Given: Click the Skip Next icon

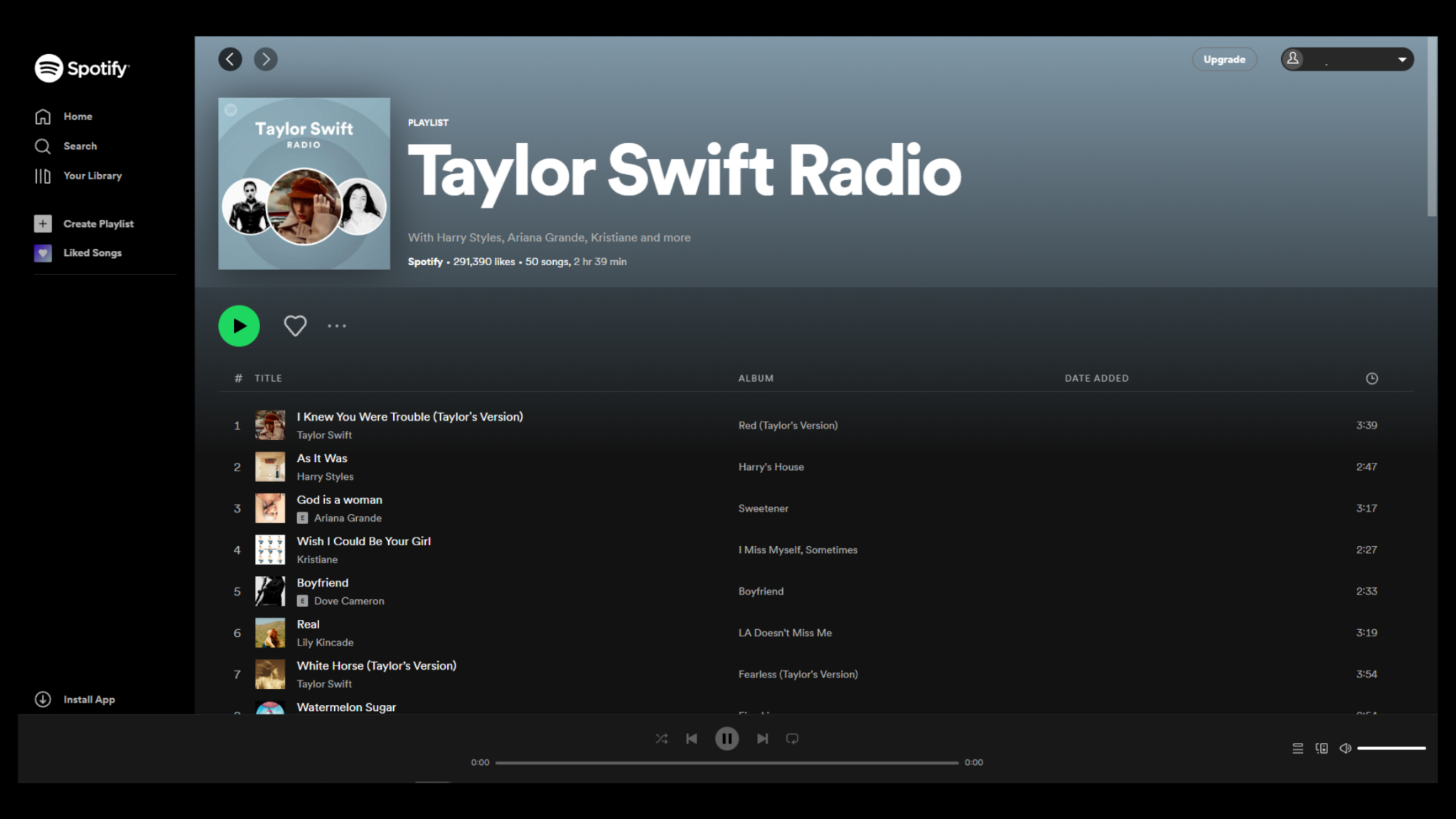Looking at the screenshot, I should pos(763,739).
